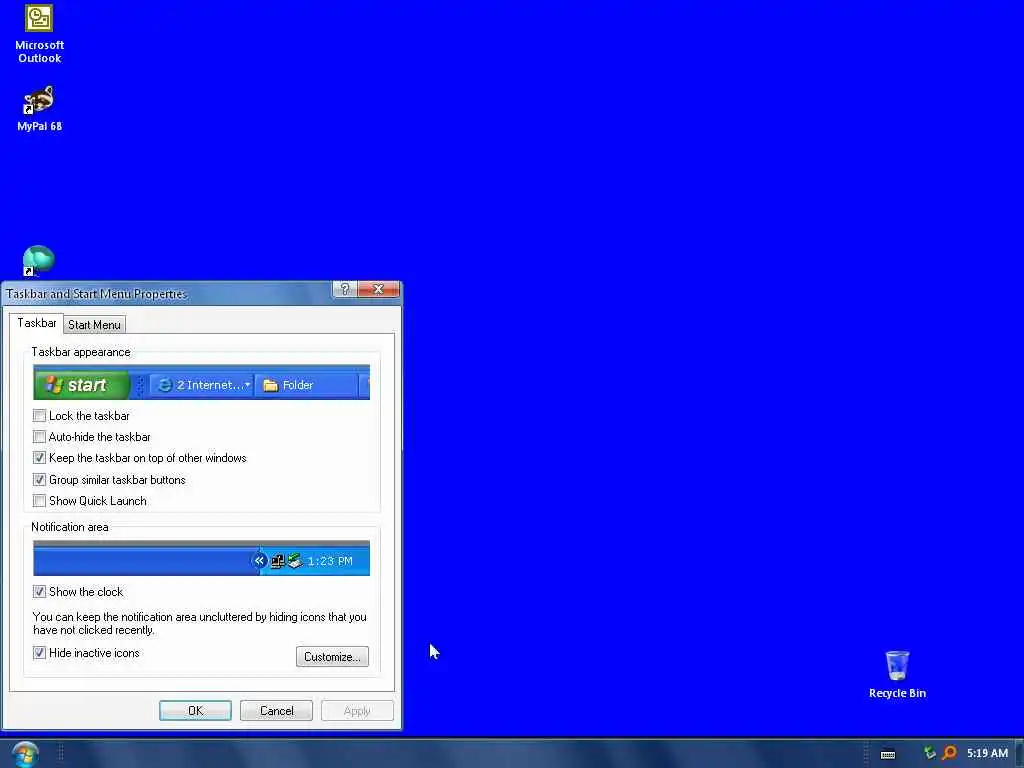Uncheck Show the clock option
Image resolution: width=1024 pixels, height=768 pixels.
(39, 592)
